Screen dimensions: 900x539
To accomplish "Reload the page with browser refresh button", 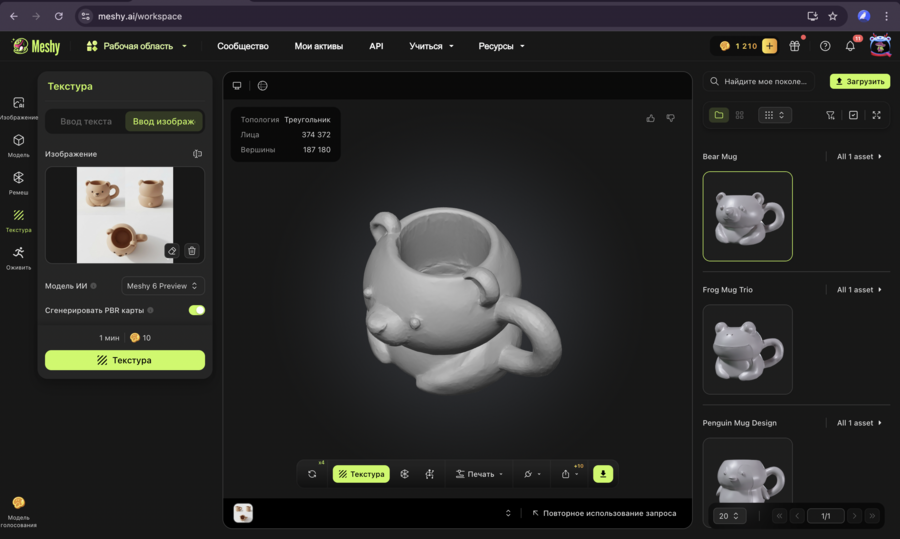I will pyautogui.click(x=59, y=16).
